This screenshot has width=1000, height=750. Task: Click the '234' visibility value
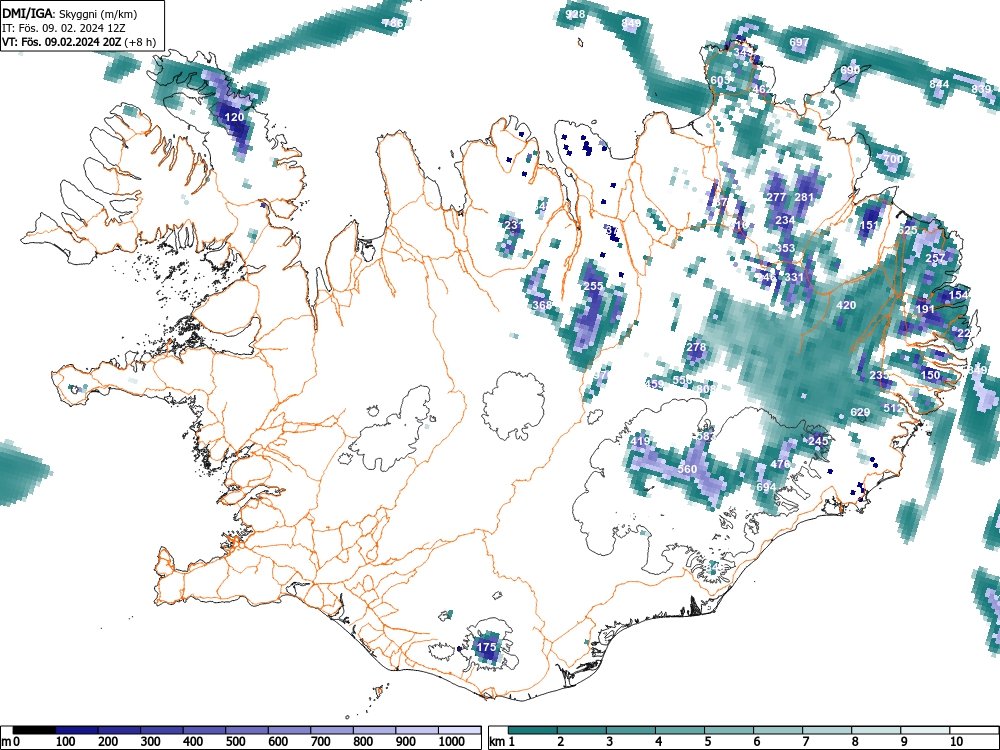[x=785, y=219]
